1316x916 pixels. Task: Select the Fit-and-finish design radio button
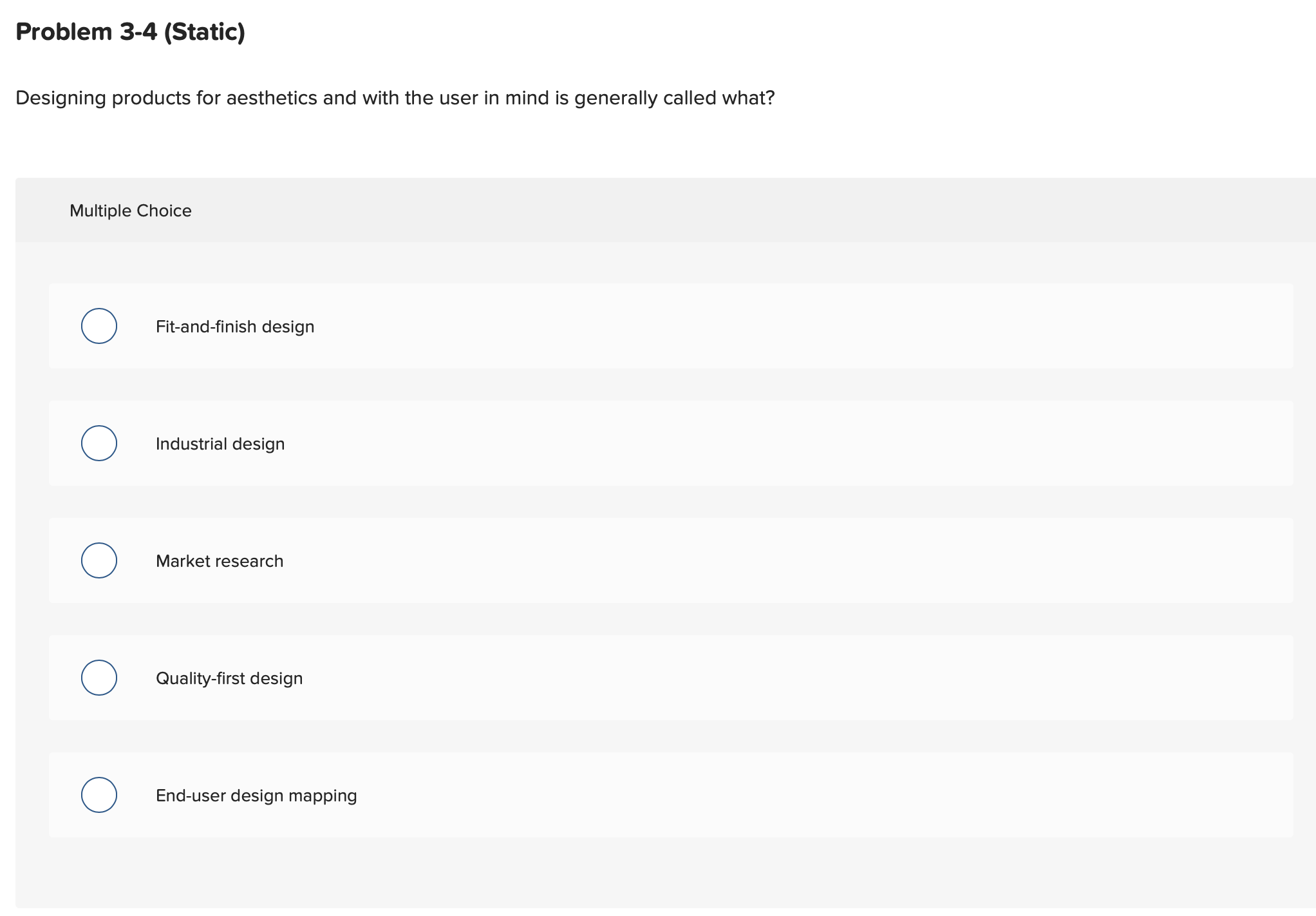tap(99, 326)
